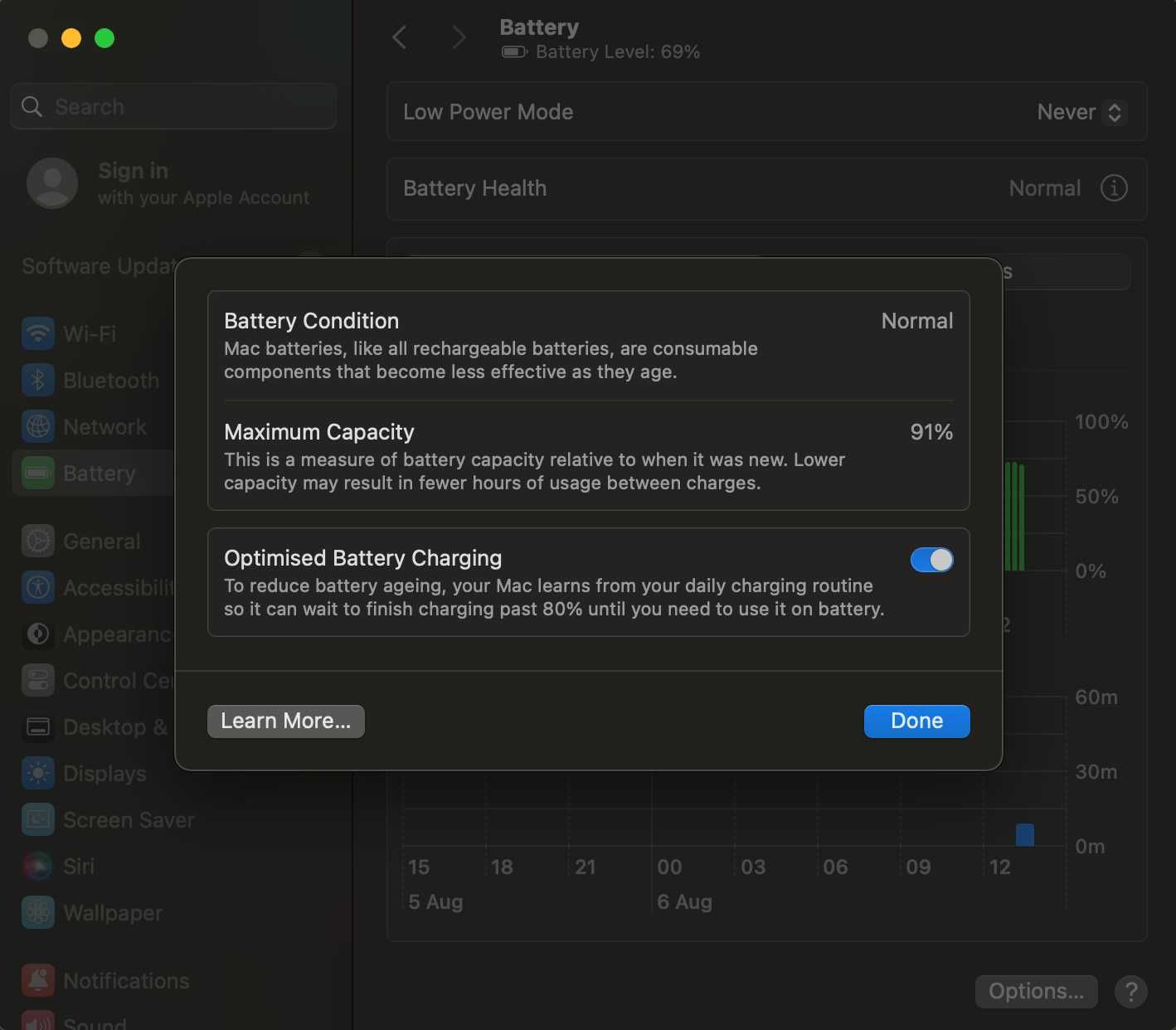Open Desktop & Dock settings icon
The height and width of the screenshot is (1030, 1176).
(37, 726)
